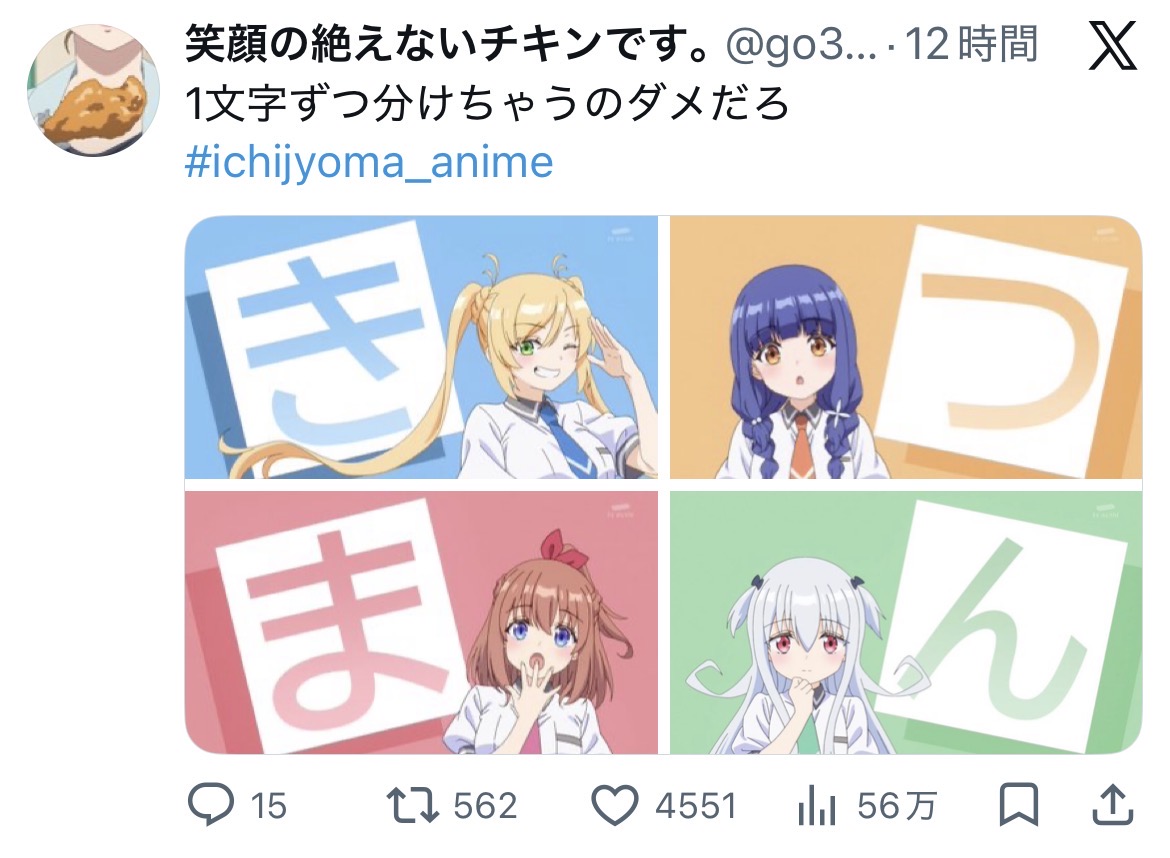Like the tweet with heart icon
Screen dimensions: 1170x858
(x=614, y=806)
